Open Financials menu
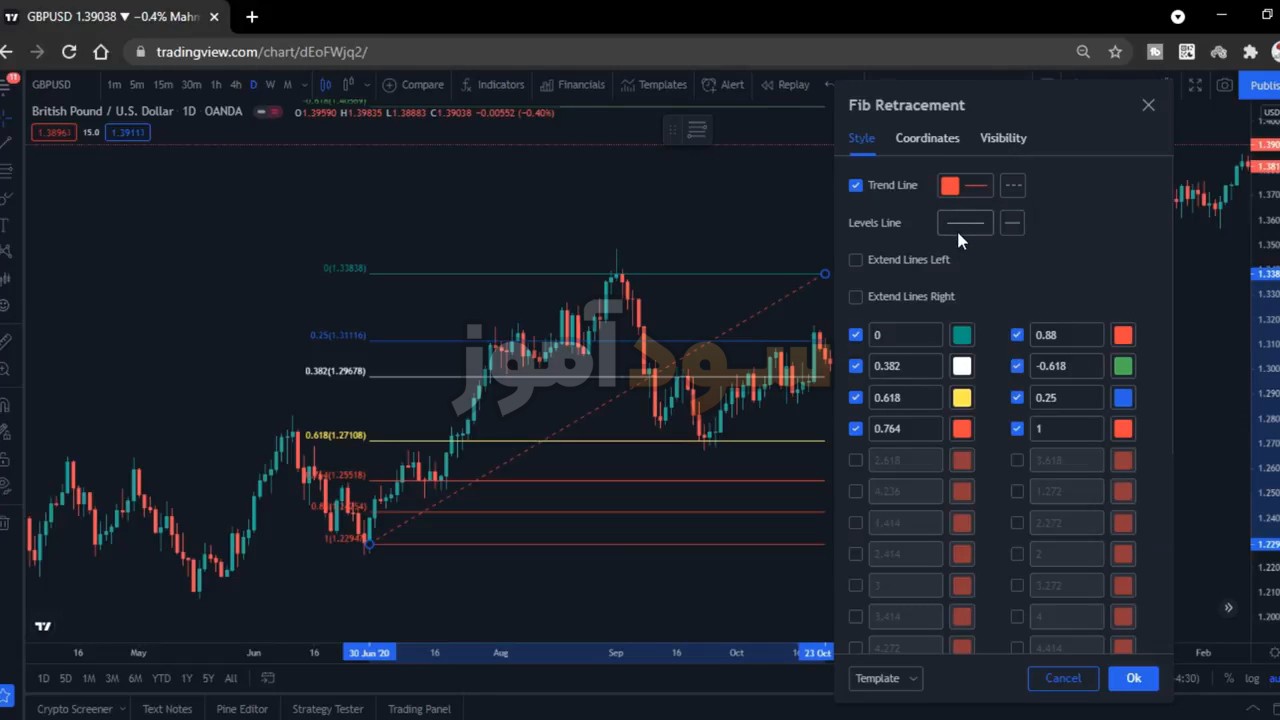The width and height of the screenshot is (1280, 720). point(573,85)
